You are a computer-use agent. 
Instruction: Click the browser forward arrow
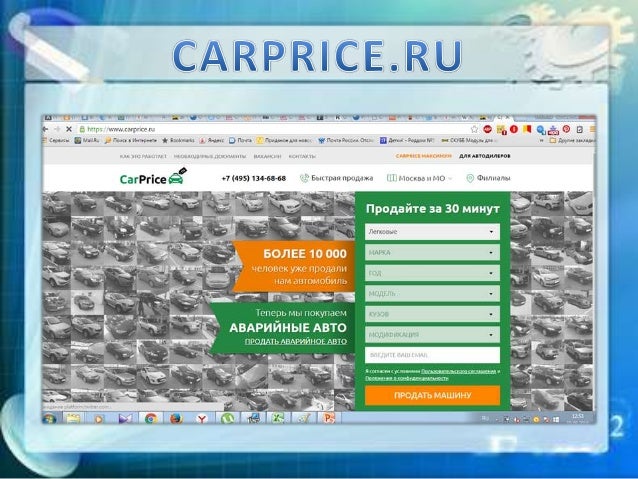point(57,129)
